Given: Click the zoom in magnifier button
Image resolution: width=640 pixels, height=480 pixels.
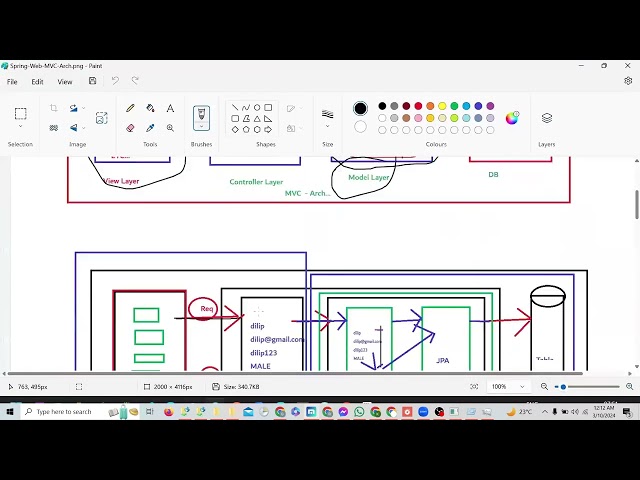Looking at the screenshot, I should 630,387.
